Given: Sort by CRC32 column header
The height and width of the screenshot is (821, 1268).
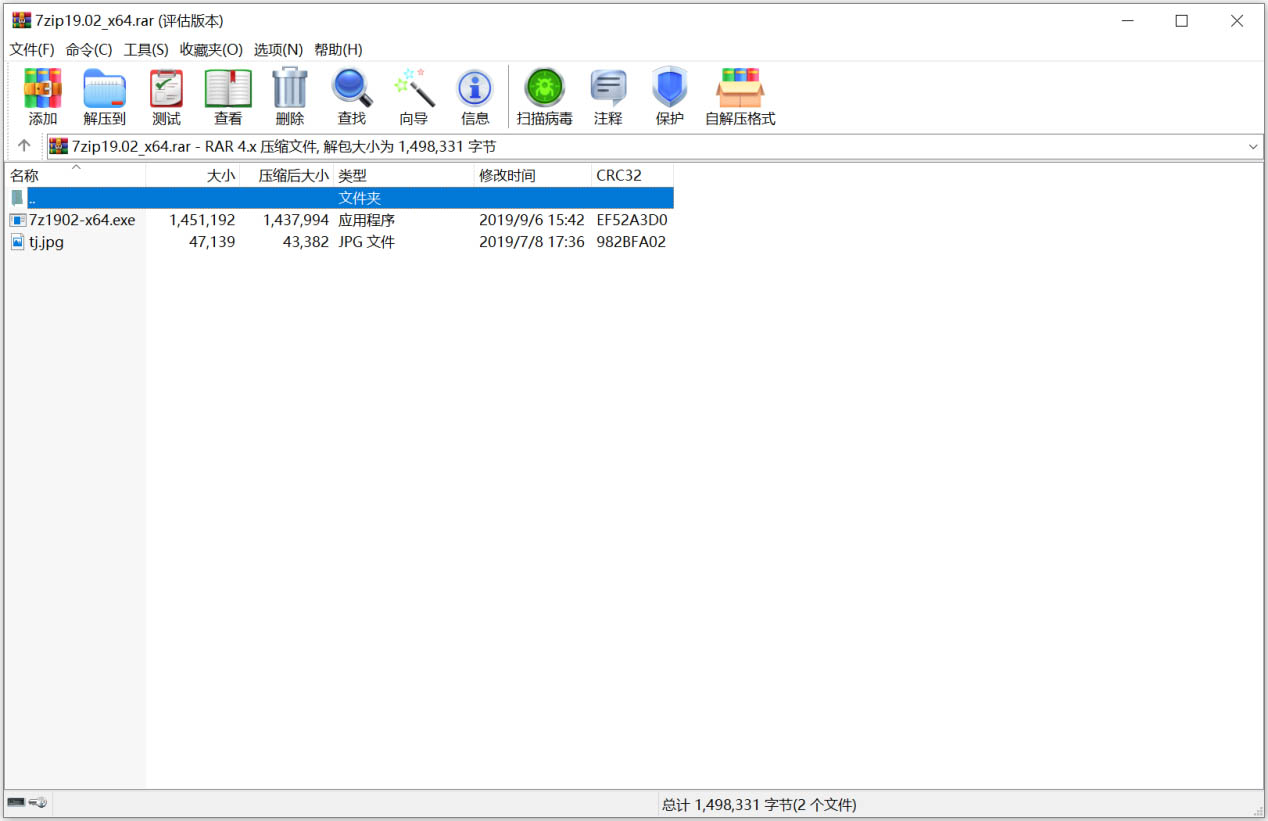Looking at the screenshot, I should pyautogui.click(x=633, y=175).
